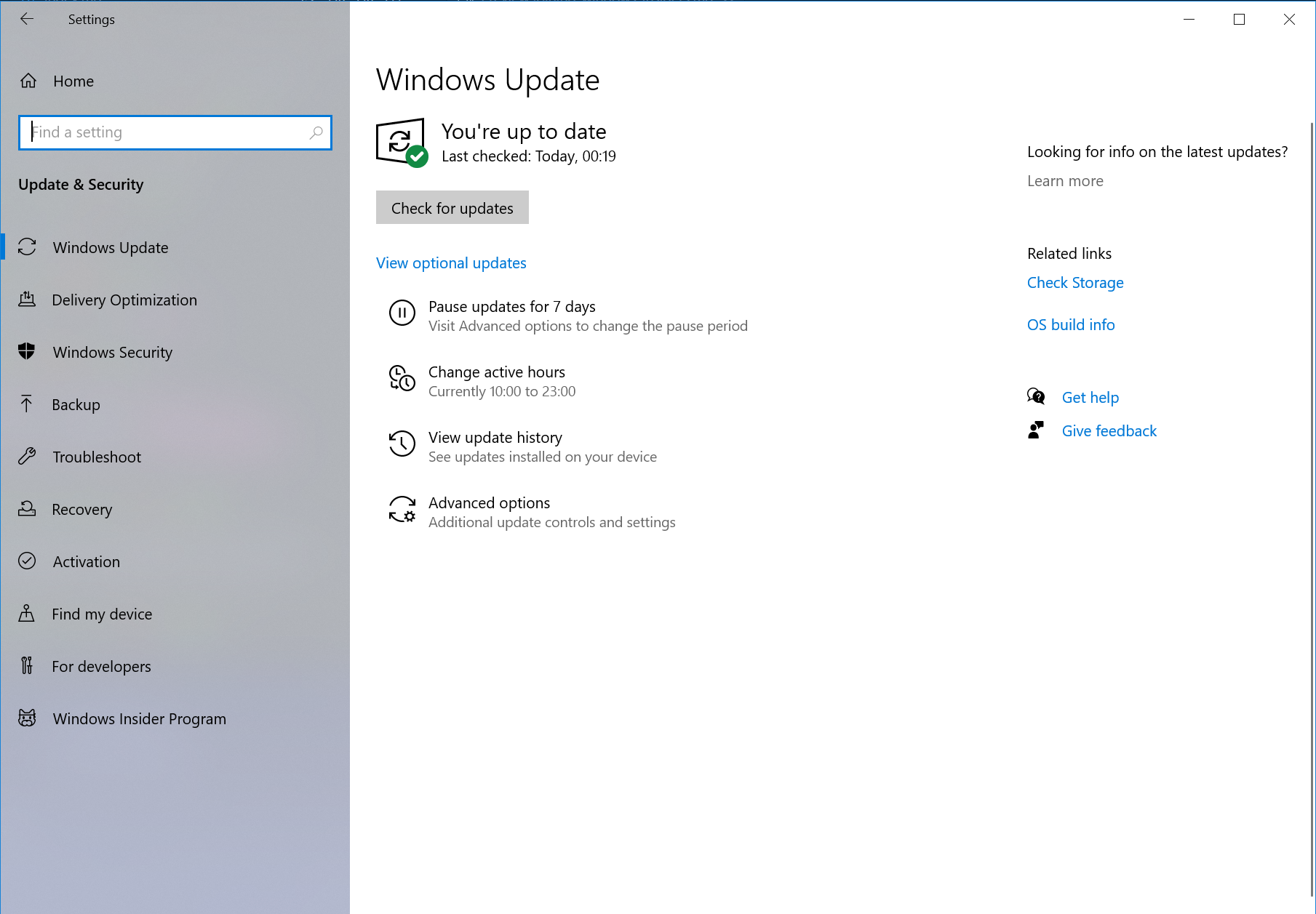Screen dimensions: 1316x914
Task: Open the Delivery Optimization page
Action: pos(124,300)
